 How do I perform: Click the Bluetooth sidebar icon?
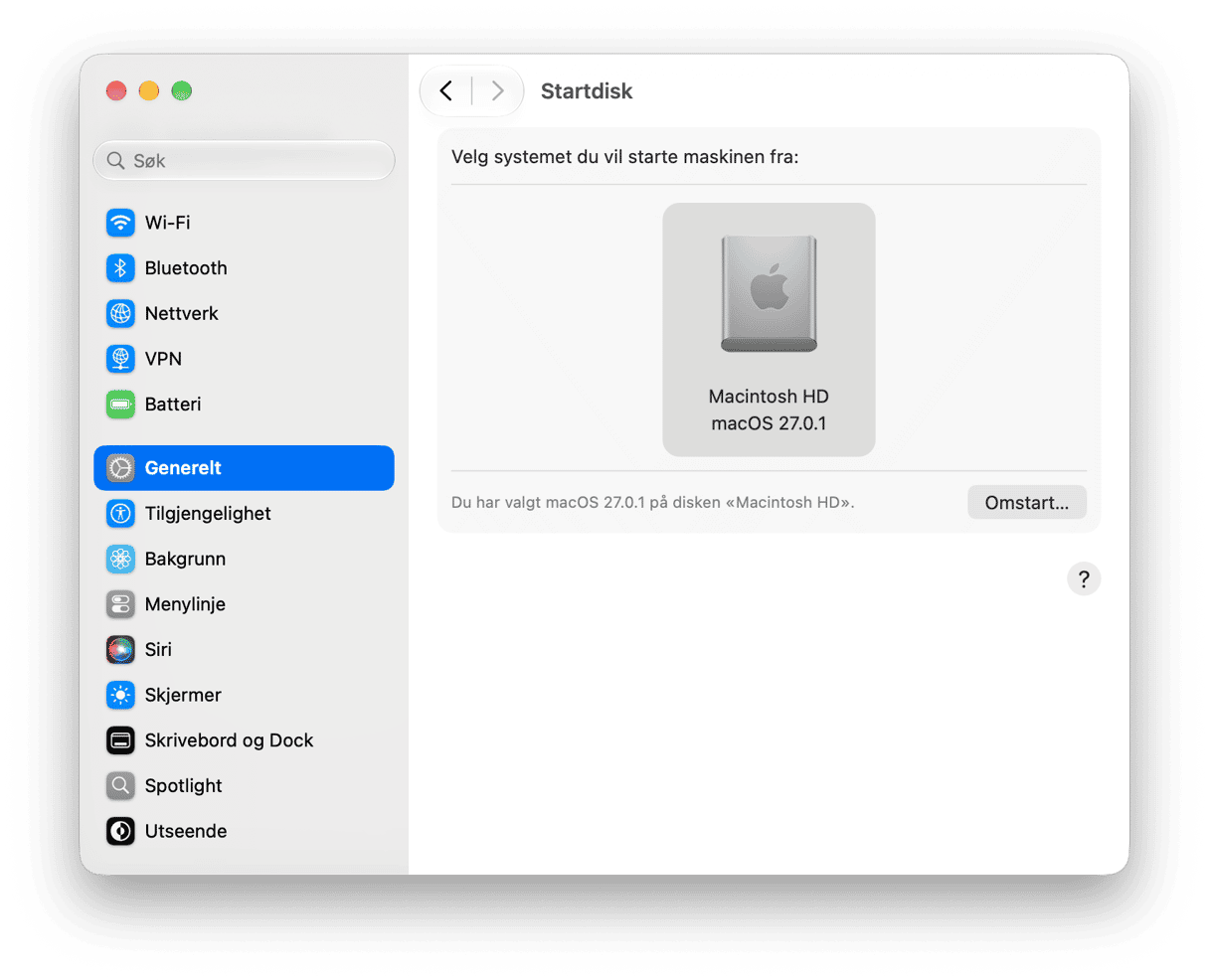[120, 268]
